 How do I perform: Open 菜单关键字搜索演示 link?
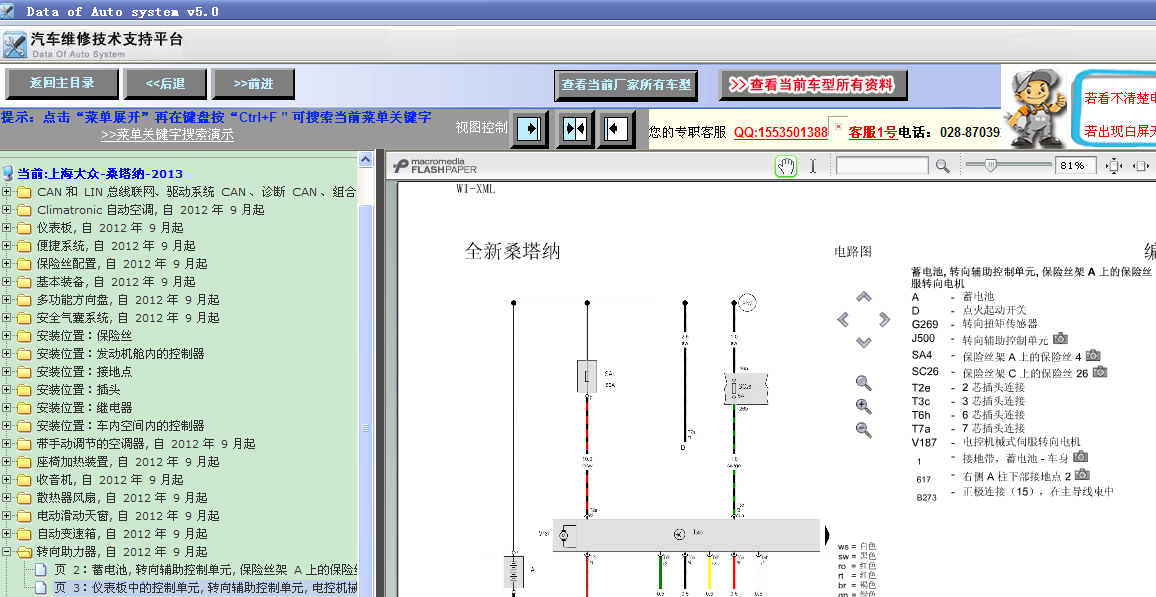[x=167, y=135]
